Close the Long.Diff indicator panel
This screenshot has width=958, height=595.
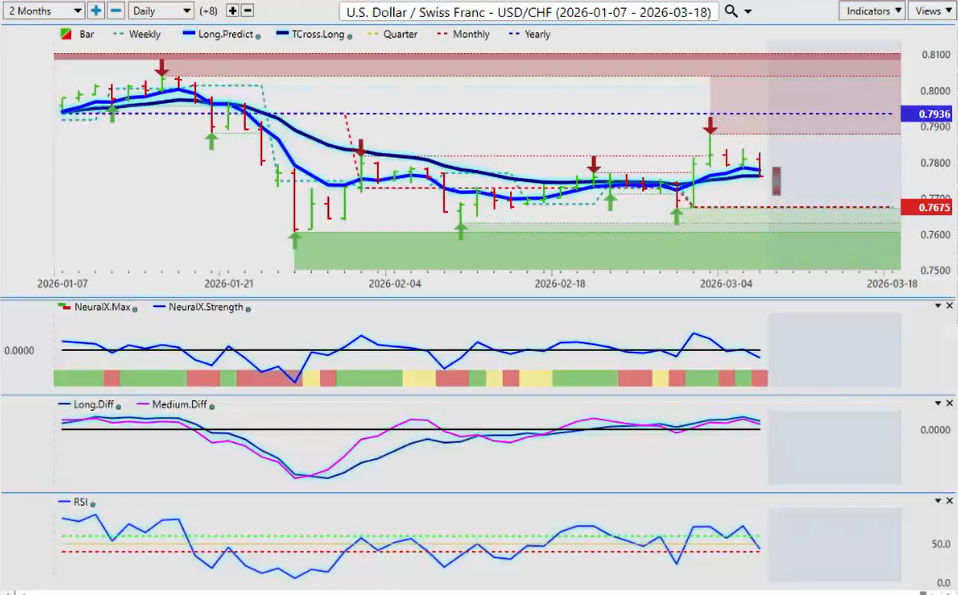tap(948, 403)
